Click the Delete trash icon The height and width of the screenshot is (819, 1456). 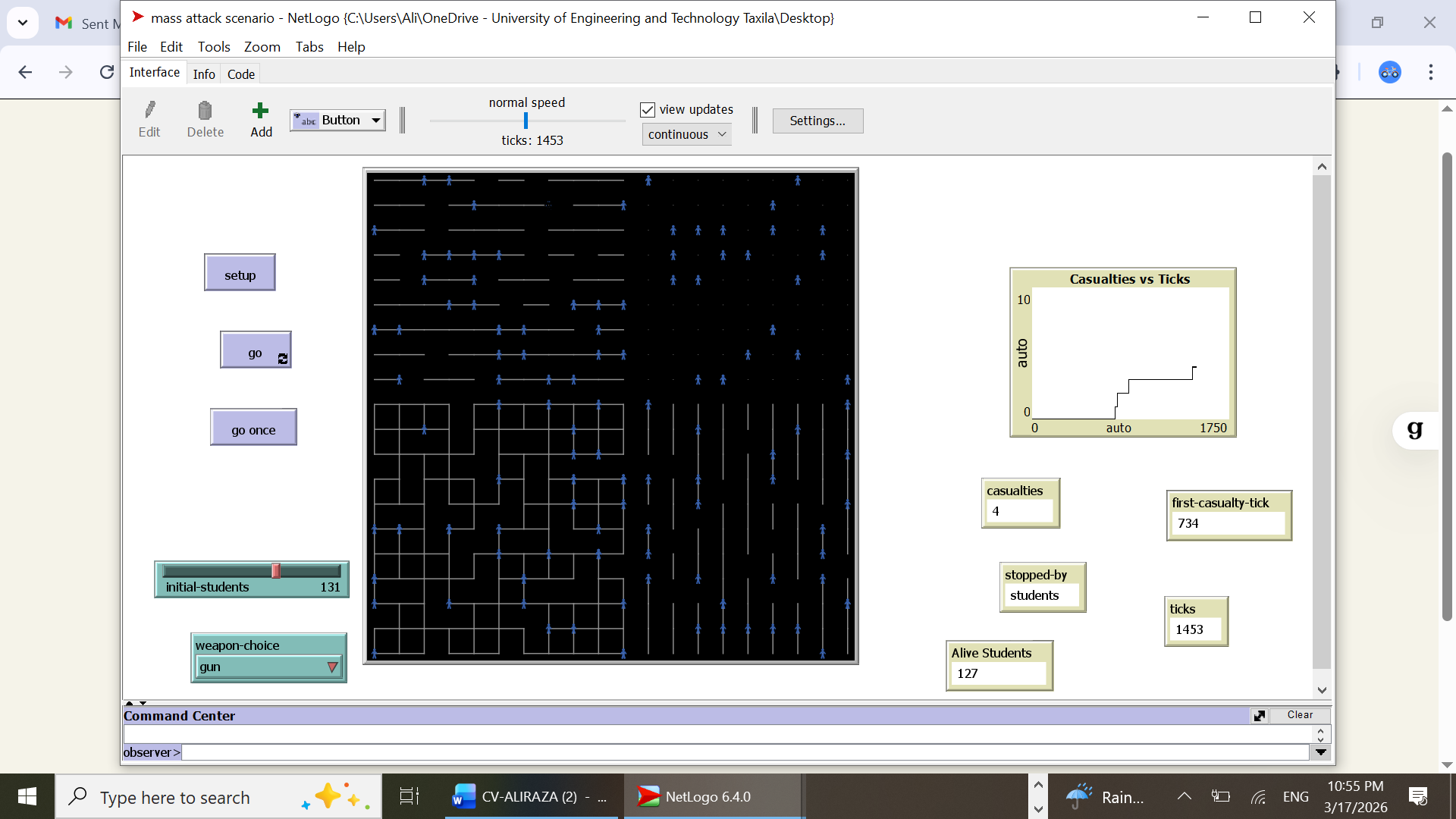tap(205, 111)
